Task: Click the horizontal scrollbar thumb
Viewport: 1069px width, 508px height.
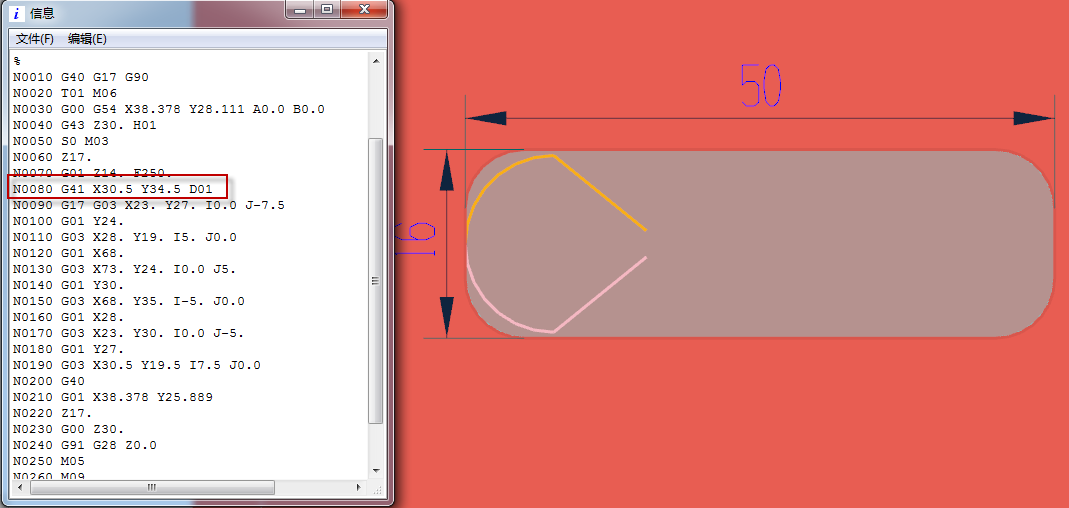Action: (x=153, y=488)
